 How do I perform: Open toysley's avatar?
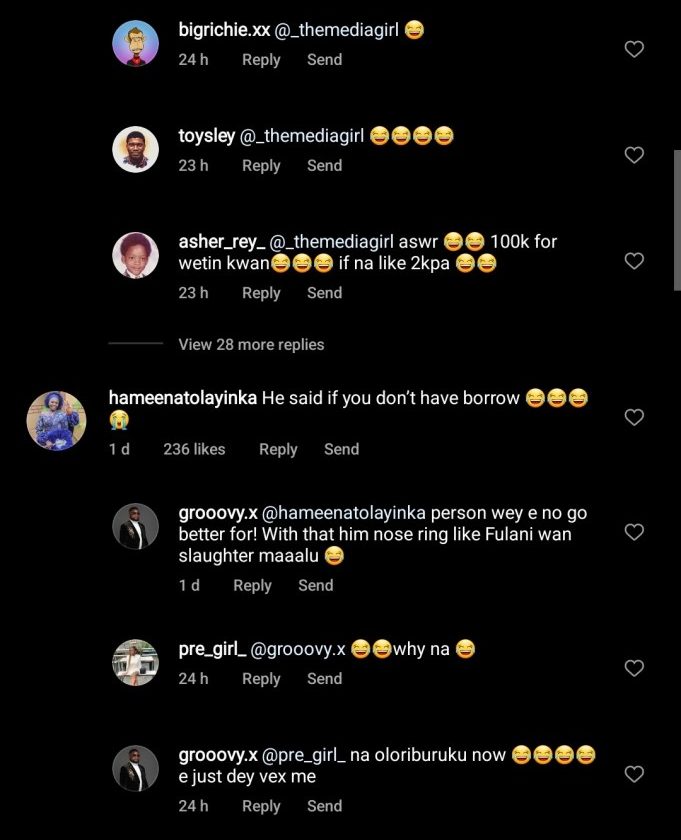pyautogui.click(x=135, y=150)
